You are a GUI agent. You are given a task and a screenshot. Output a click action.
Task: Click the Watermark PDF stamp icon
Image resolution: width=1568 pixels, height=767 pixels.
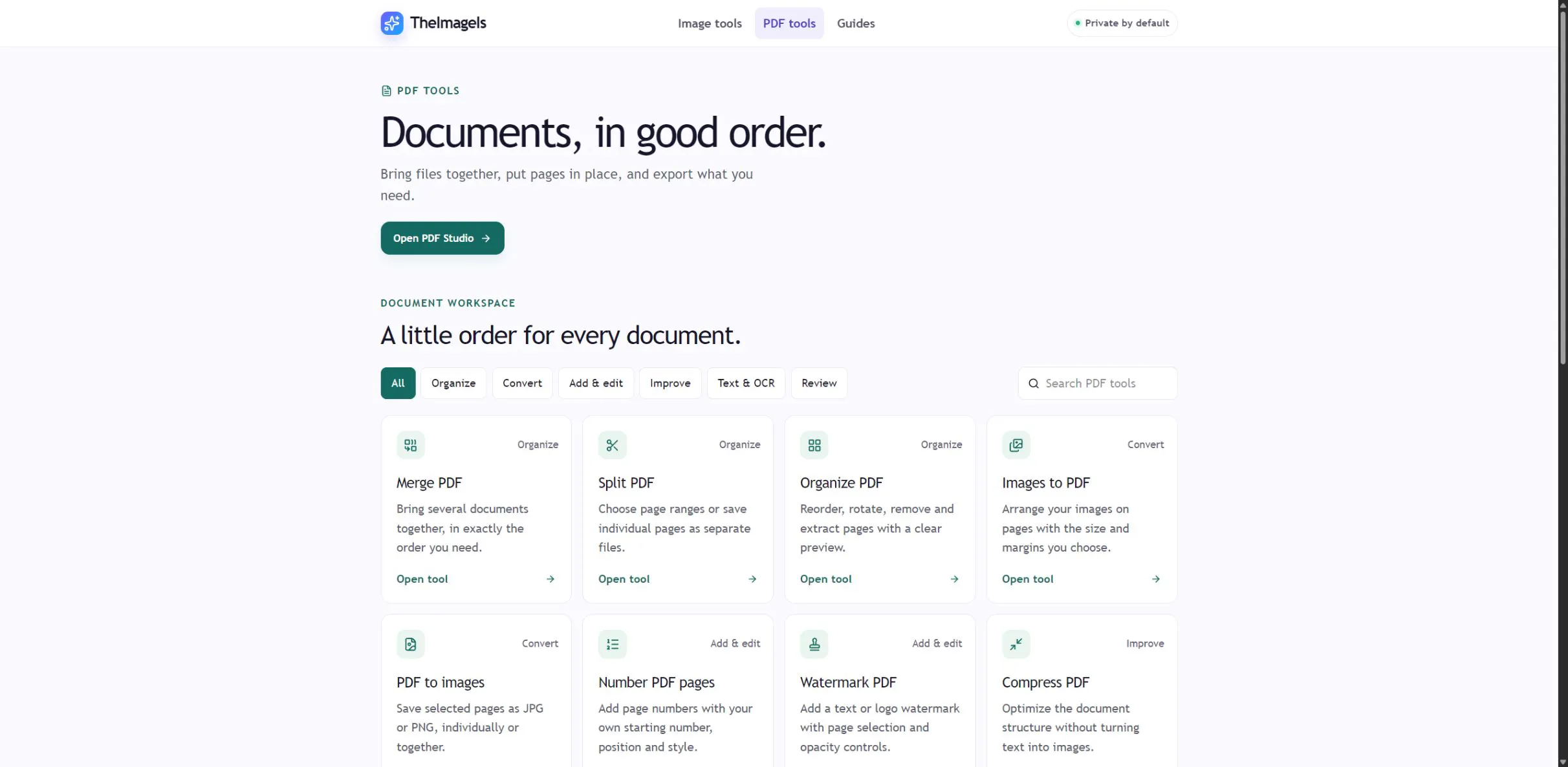pyautogui.click(x=814, y=644)
